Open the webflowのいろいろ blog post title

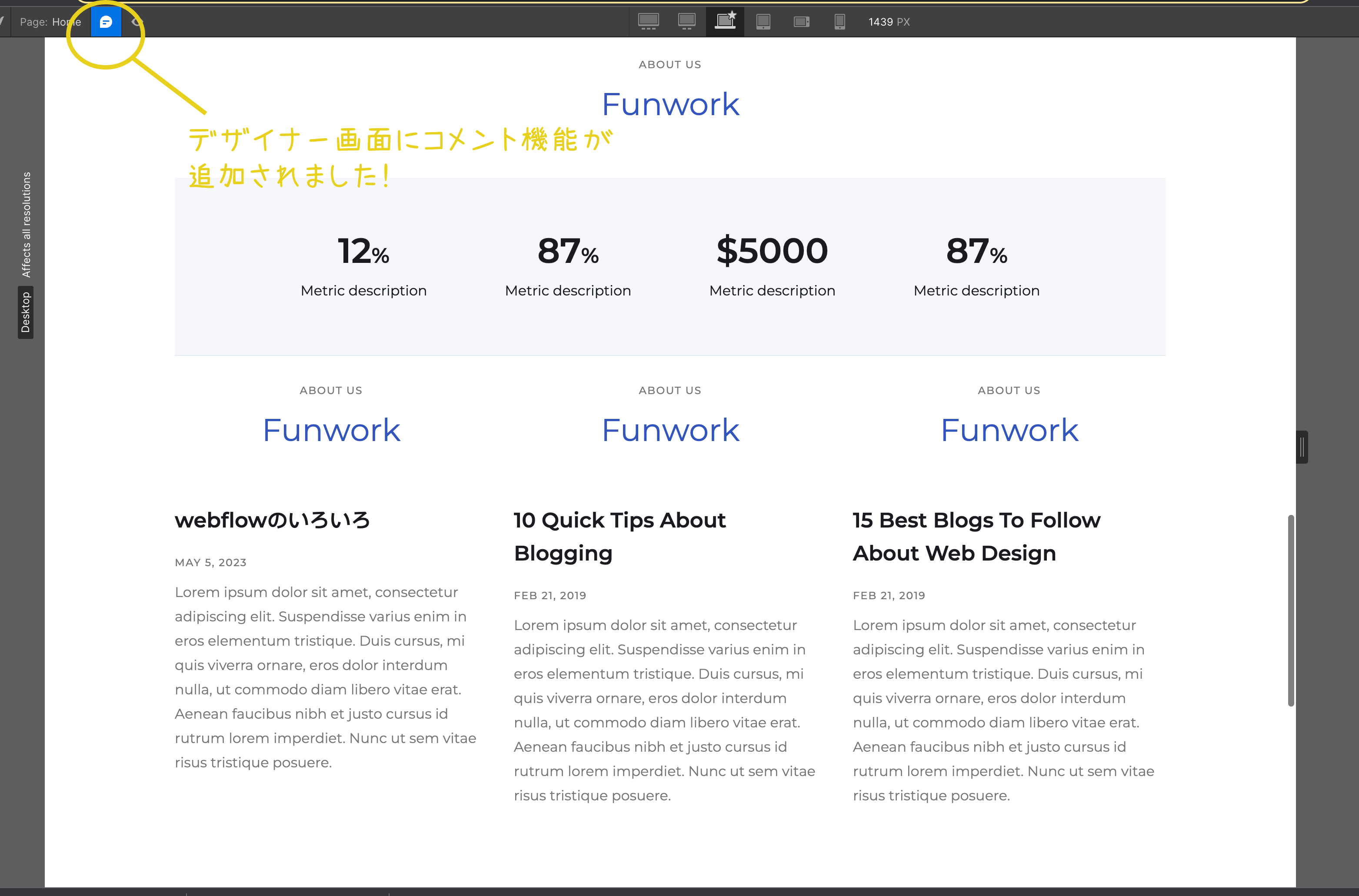point(272,520)
